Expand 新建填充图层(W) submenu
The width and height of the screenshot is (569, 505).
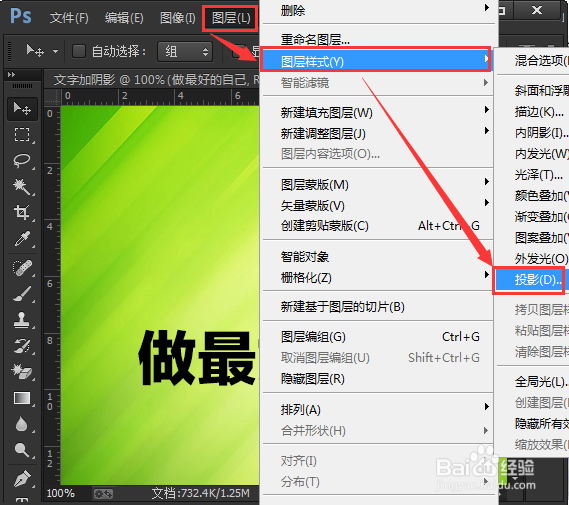pyautogui.click(x=377, y=112)
